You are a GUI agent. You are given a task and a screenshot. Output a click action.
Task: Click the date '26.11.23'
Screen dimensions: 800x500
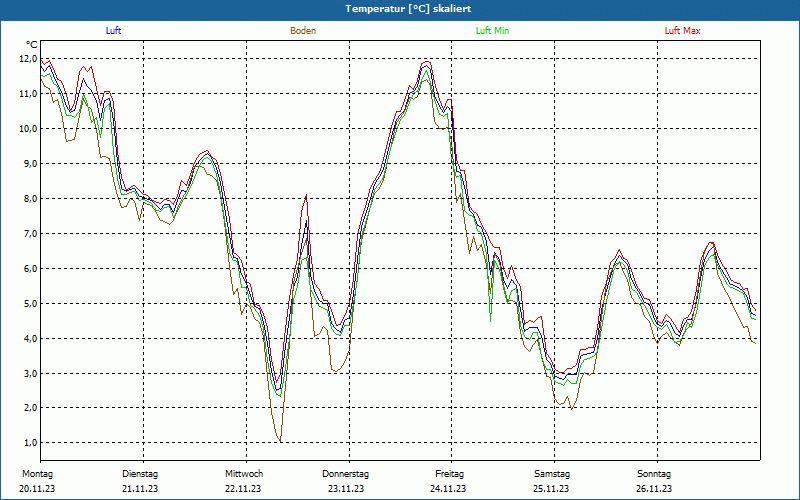[654, 489]
